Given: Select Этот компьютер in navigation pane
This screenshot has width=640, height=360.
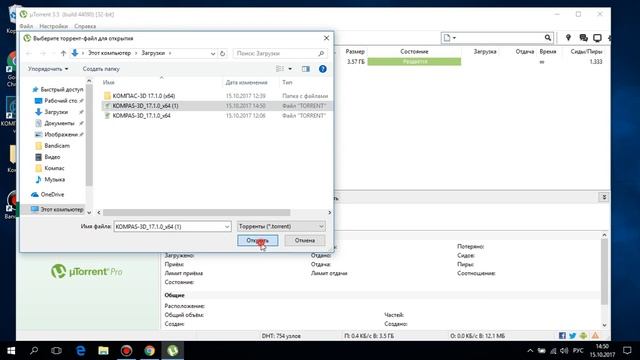Looking at the screenshot, I should point(57,209).
